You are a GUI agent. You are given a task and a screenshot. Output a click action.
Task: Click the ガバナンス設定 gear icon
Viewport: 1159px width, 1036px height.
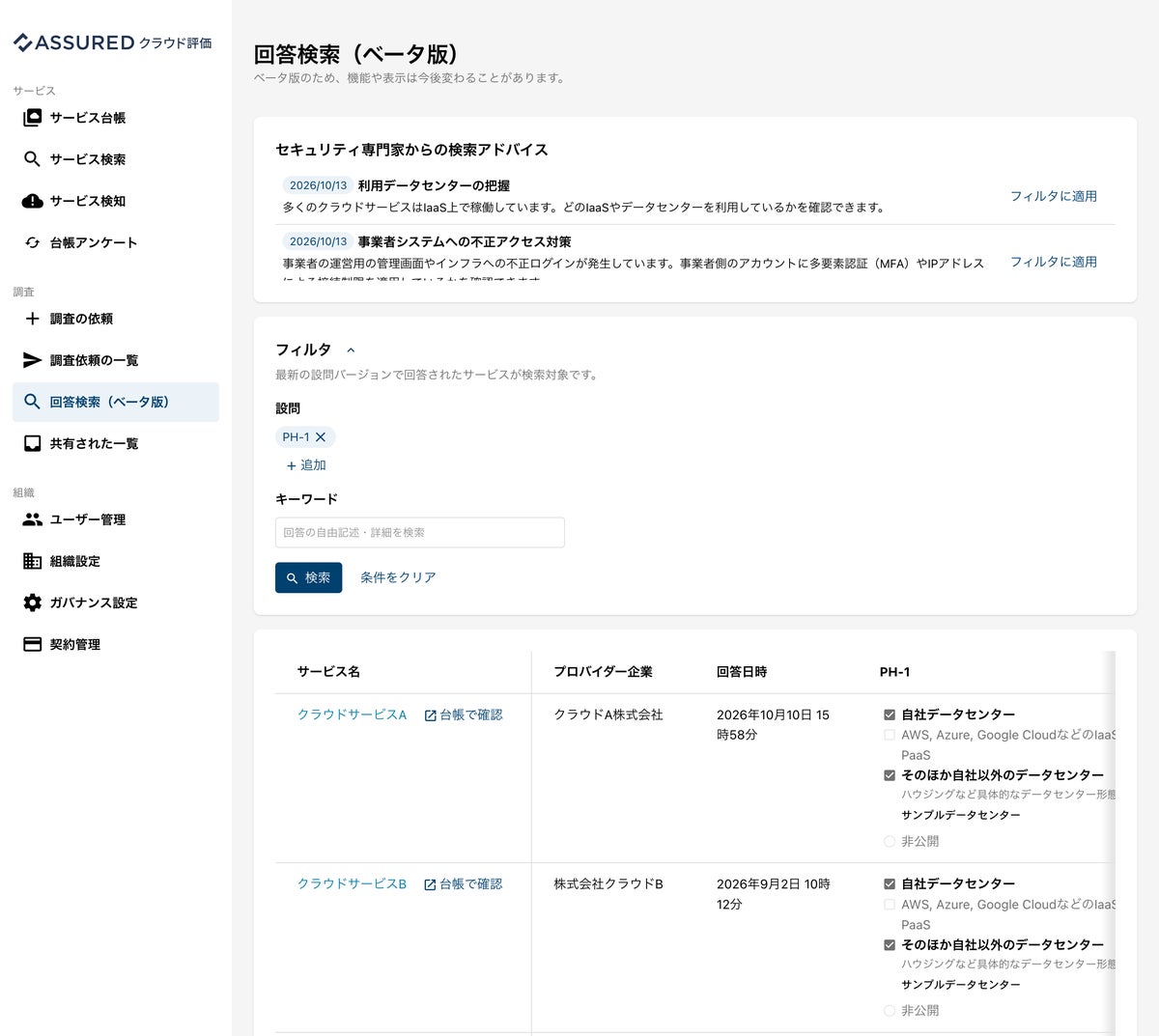point(33,602)
